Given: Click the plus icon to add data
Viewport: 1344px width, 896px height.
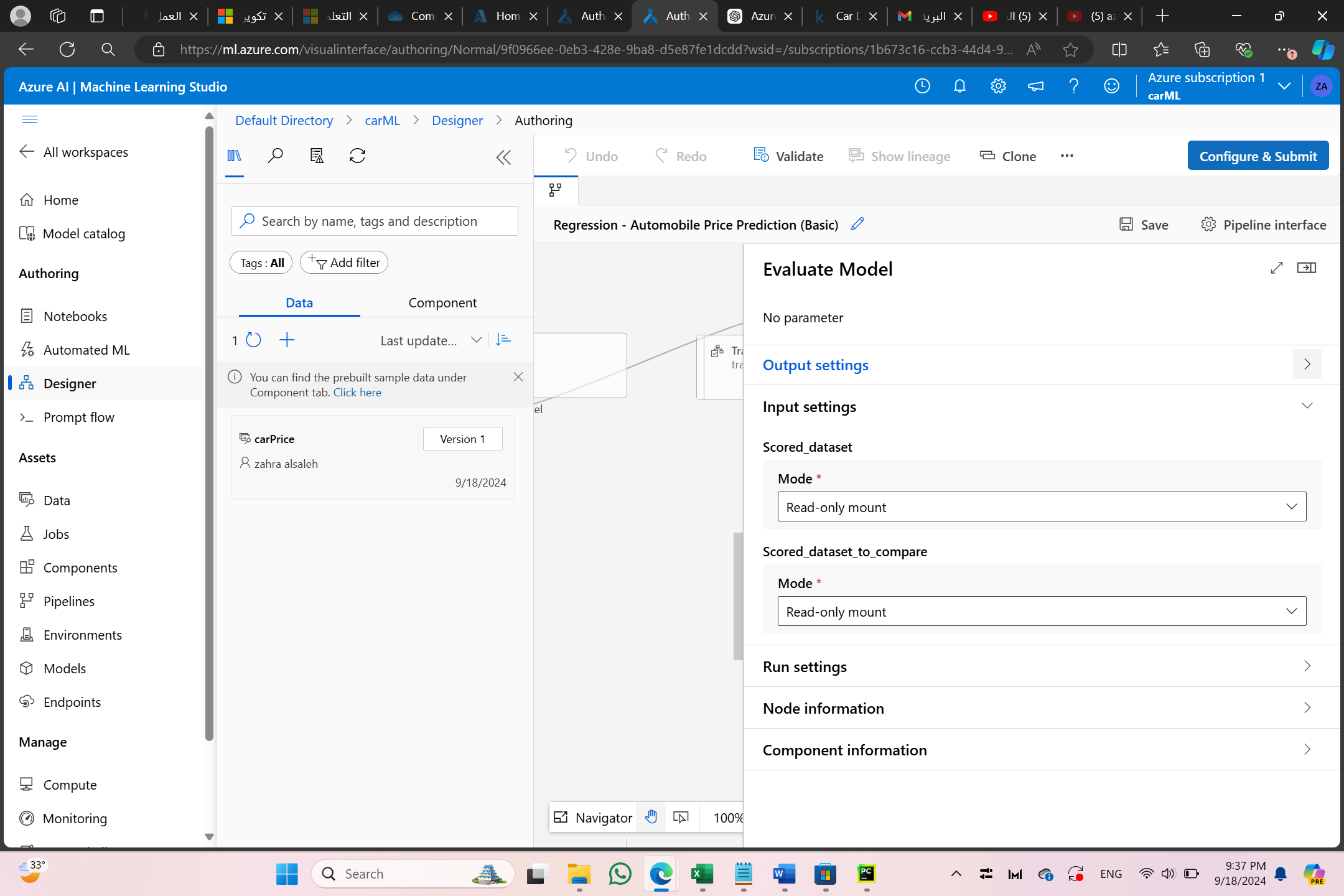Looking at the screenshot, I should coord(287,340).
